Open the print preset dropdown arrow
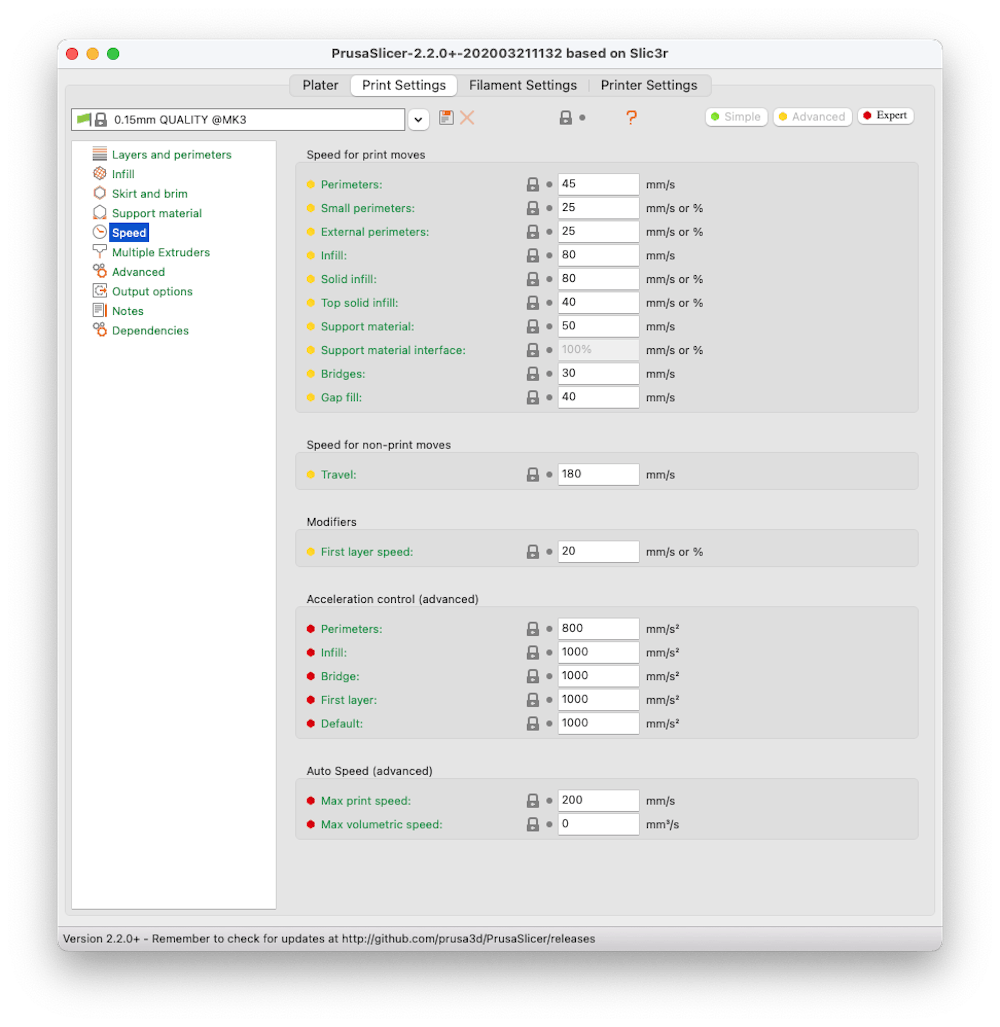The image size is (1000, 1027). tap(418, 120)
